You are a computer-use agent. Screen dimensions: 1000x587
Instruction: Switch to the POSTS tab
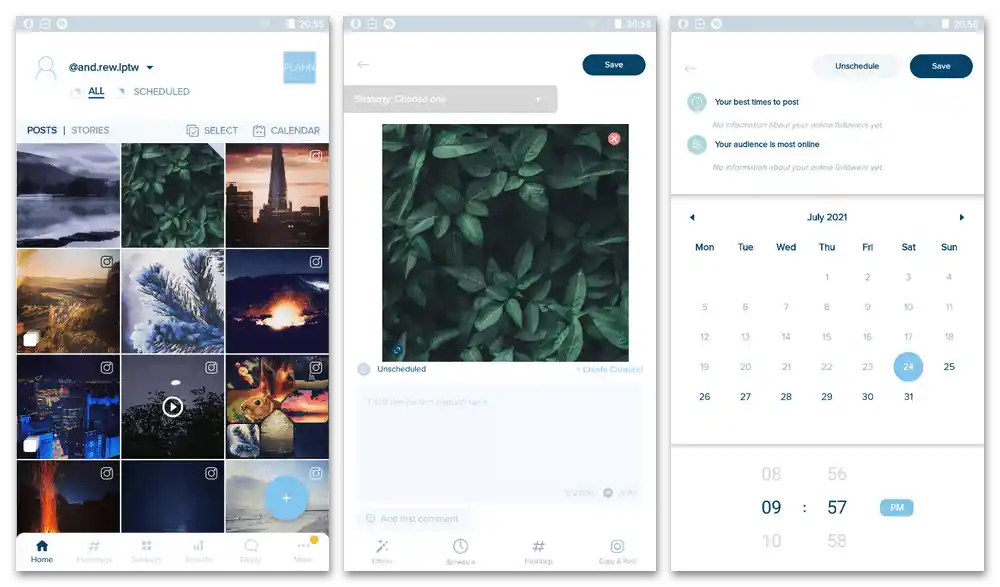[42, 130]
